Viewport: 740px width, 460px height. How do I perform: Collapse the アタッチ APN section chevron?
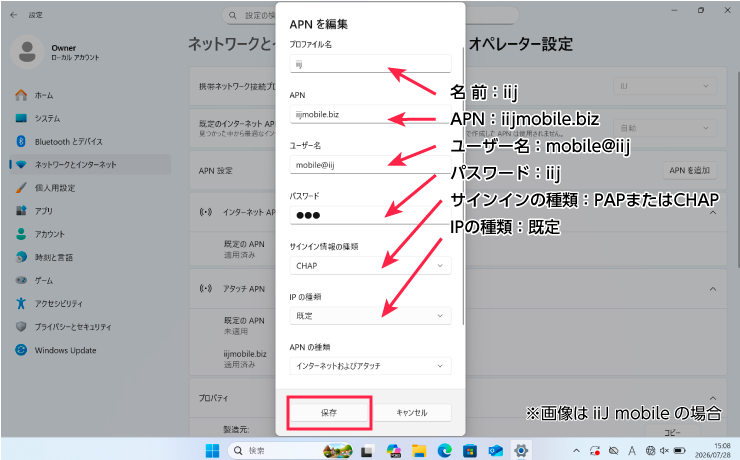click(x=713, y=289)
